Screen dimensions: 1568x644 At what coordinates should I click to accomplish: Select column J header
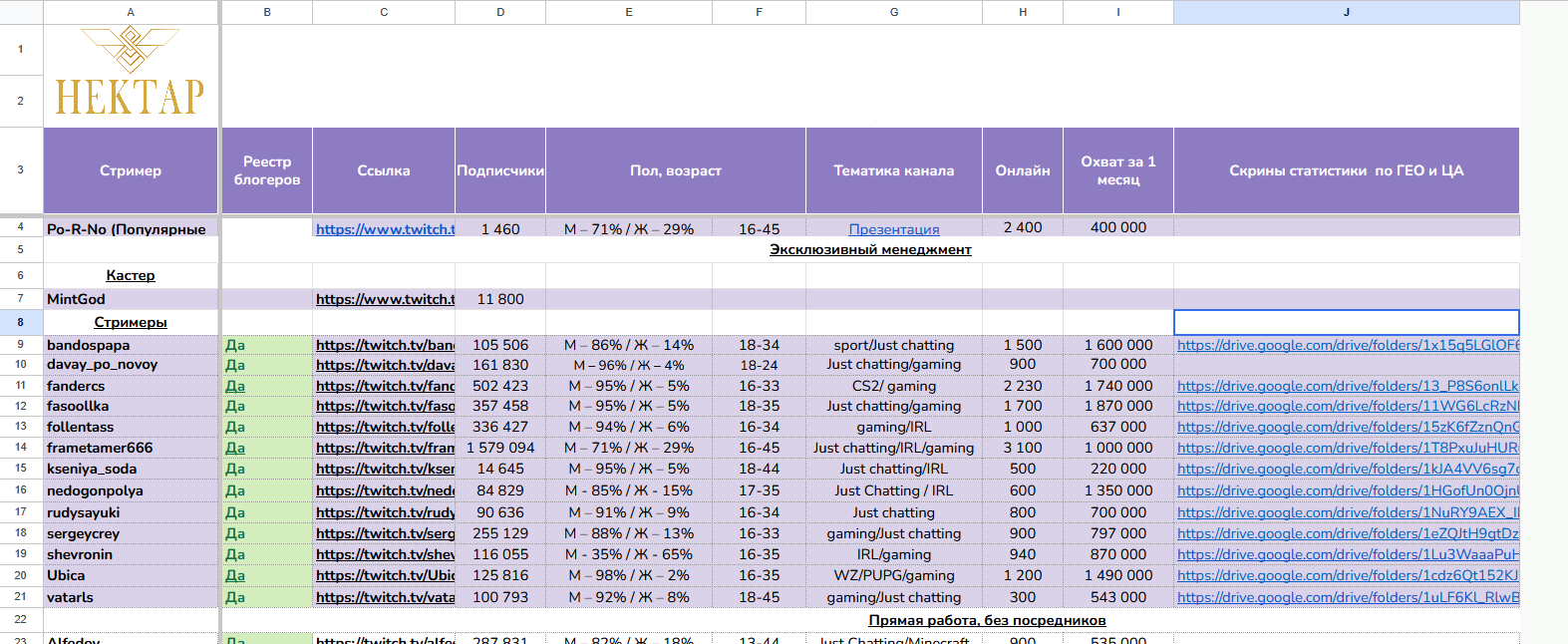(x=1346, y=12)
